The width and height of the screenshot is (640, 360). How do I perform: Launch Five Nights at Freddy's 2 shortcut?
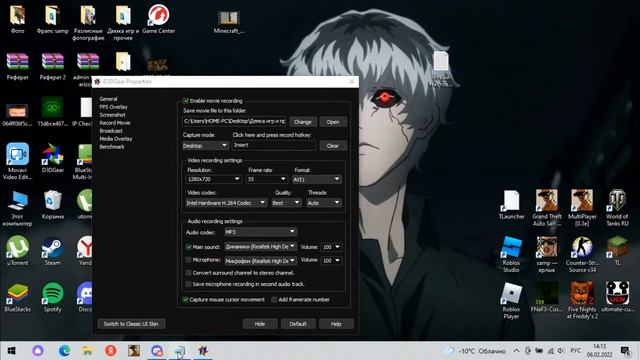[x=582, y=301]
